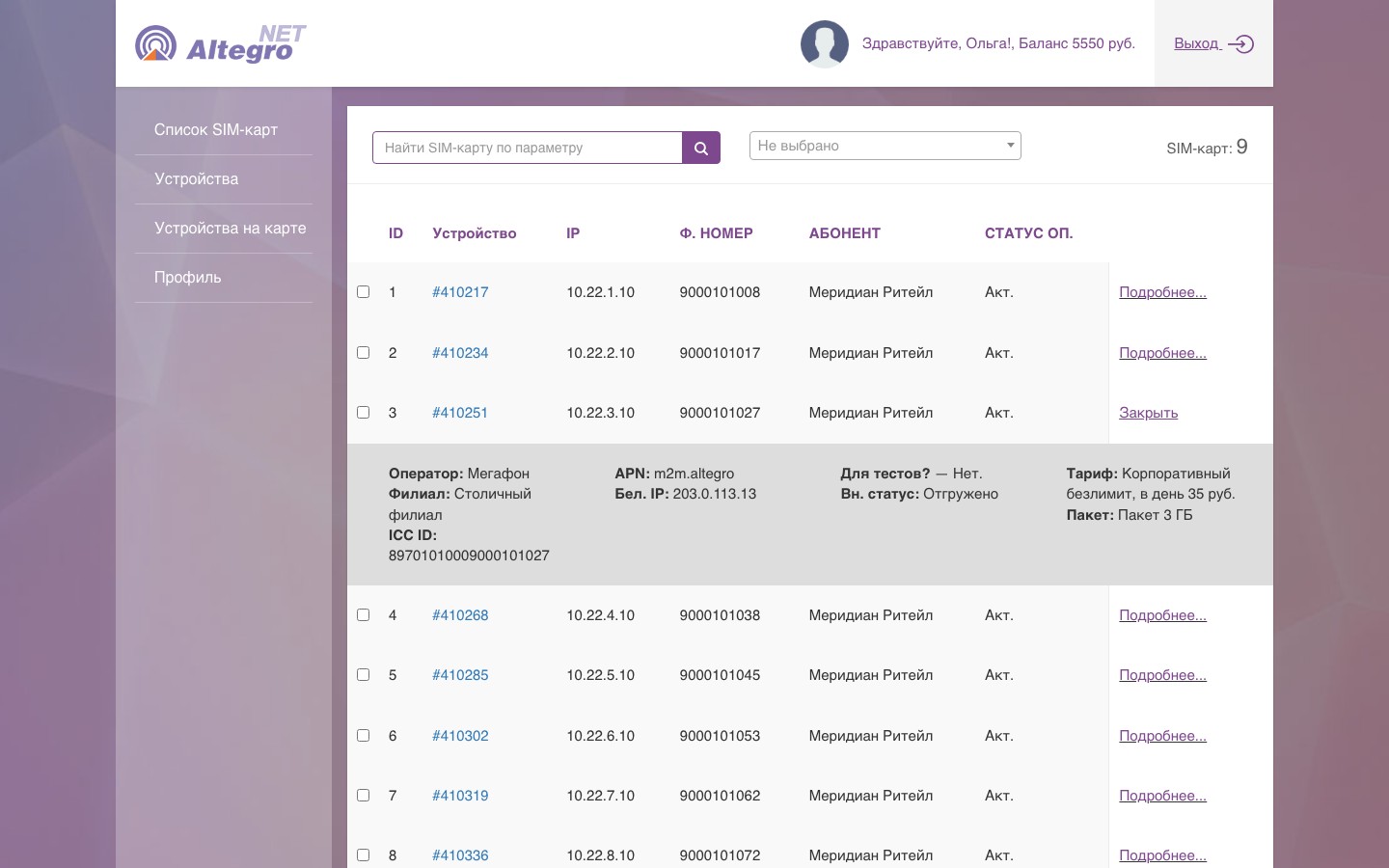Open device link #410217
Viewport: 1389px width, 868px height.
tap(460, 292)
